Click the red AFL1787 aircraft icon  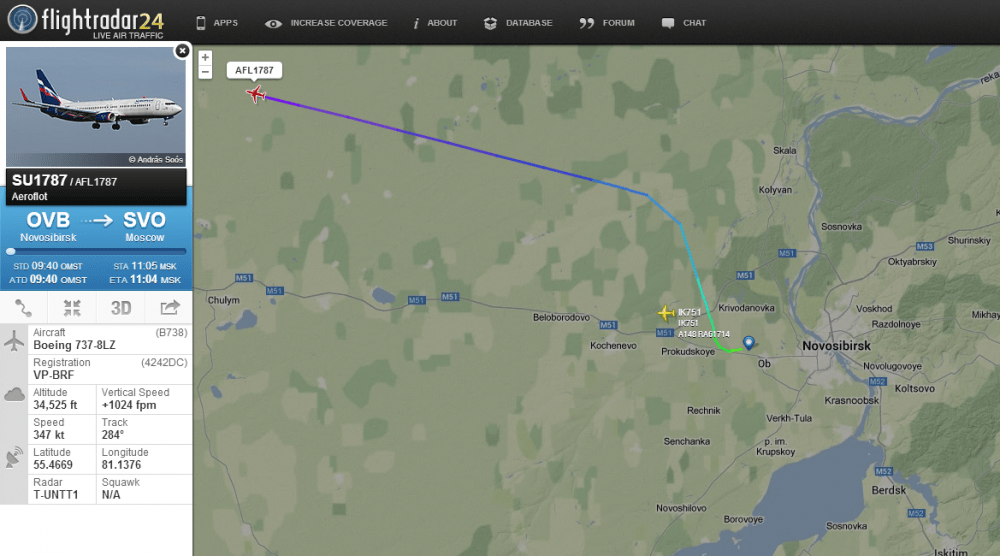click(x=256, y=94)
